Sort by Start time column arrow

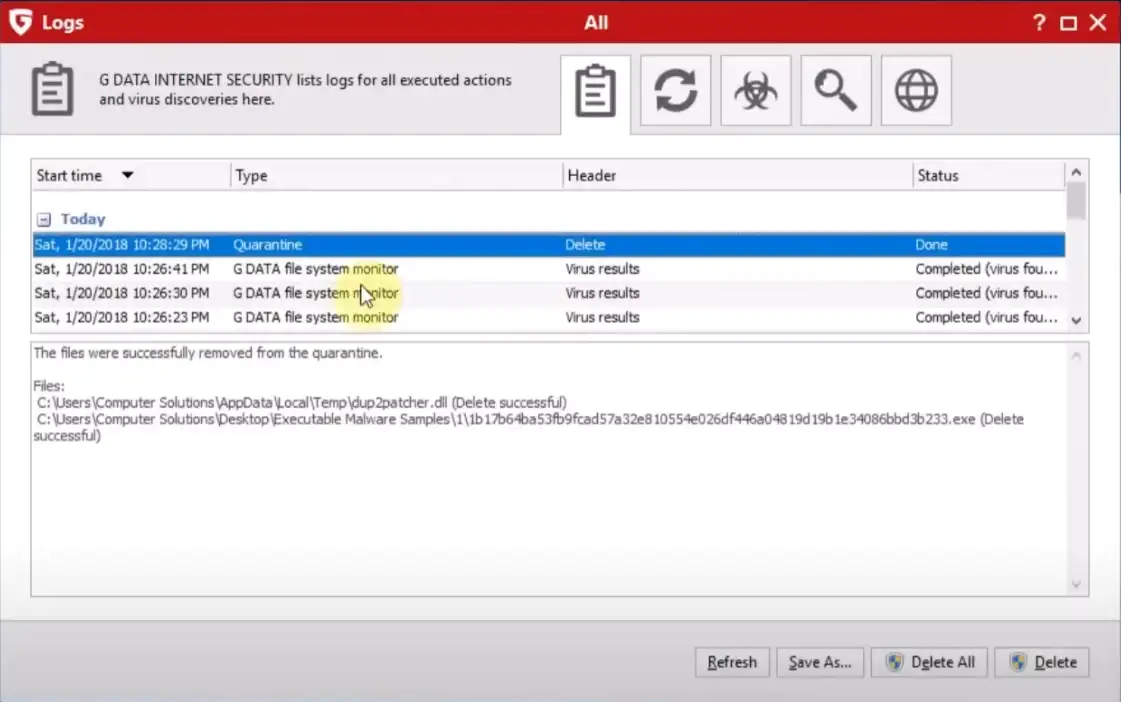[x=127, y=175]
